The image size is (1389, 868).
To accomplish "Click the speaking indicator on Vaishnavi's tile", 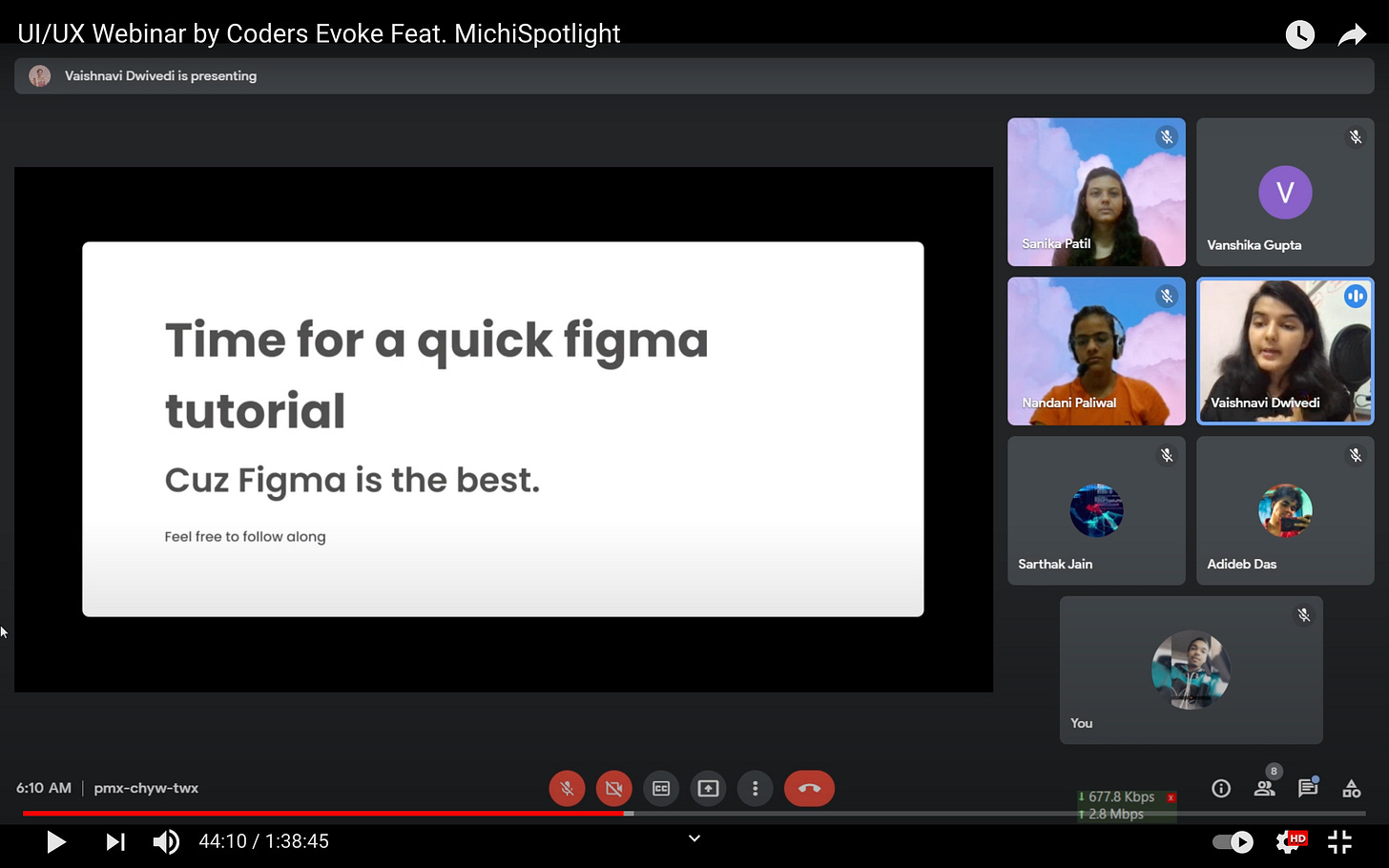I will click(1356, 297).
